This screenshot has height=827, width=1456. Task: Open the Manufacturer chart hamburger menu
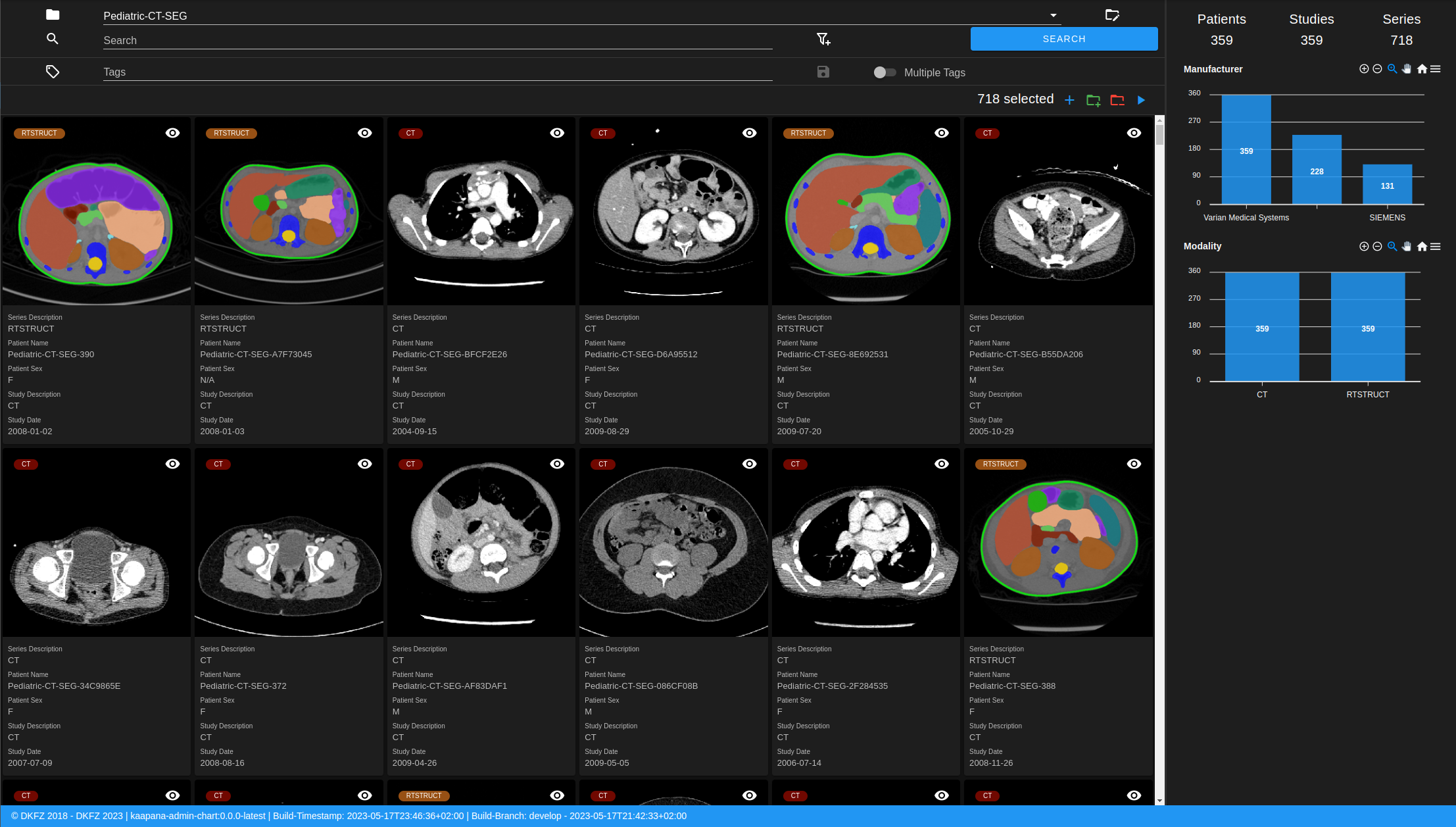pos(1436,69)
